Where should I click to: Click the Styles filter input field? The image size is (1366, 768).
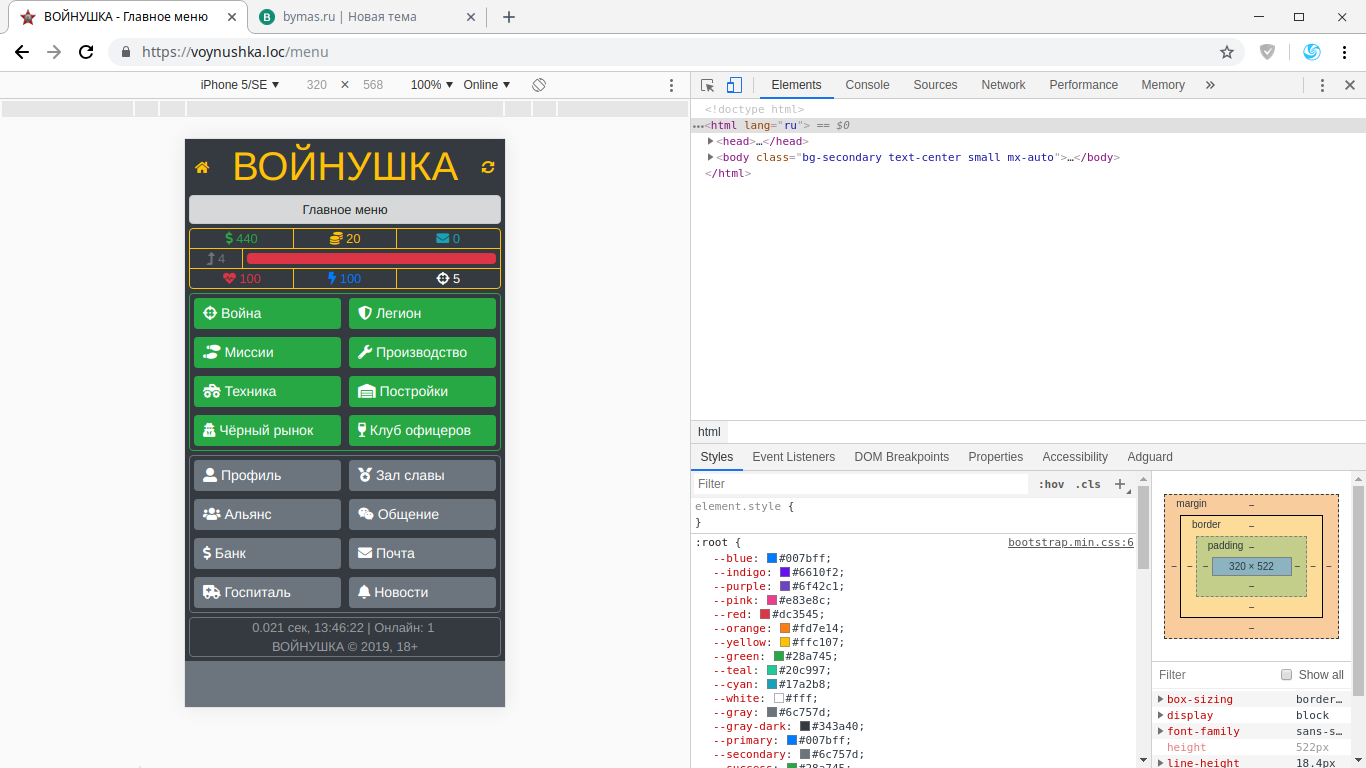coord(860,484)
